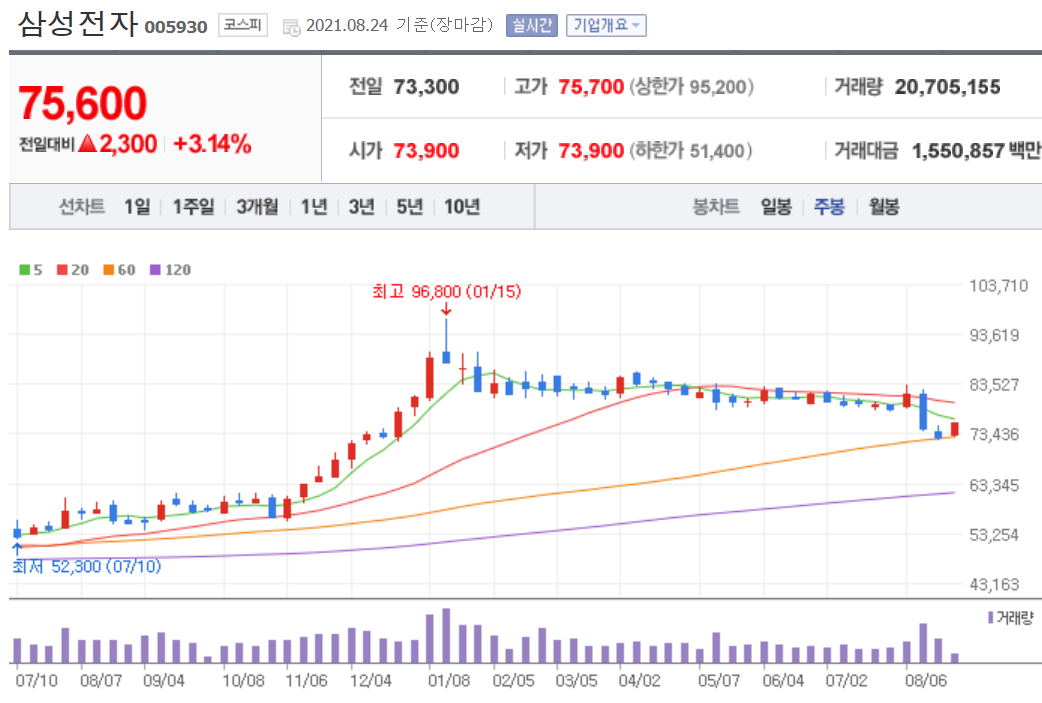
Task: Click the 삼성전자 stock name heading
Action: click(78, 24)
